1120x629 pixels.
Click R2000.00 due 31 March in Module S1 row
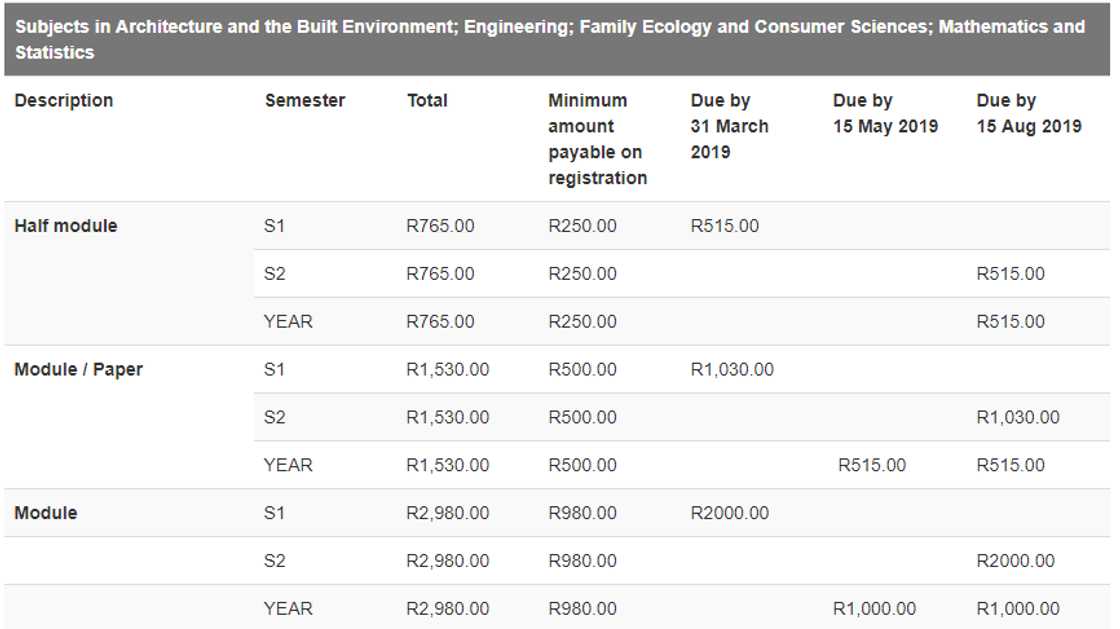[730, 513]
